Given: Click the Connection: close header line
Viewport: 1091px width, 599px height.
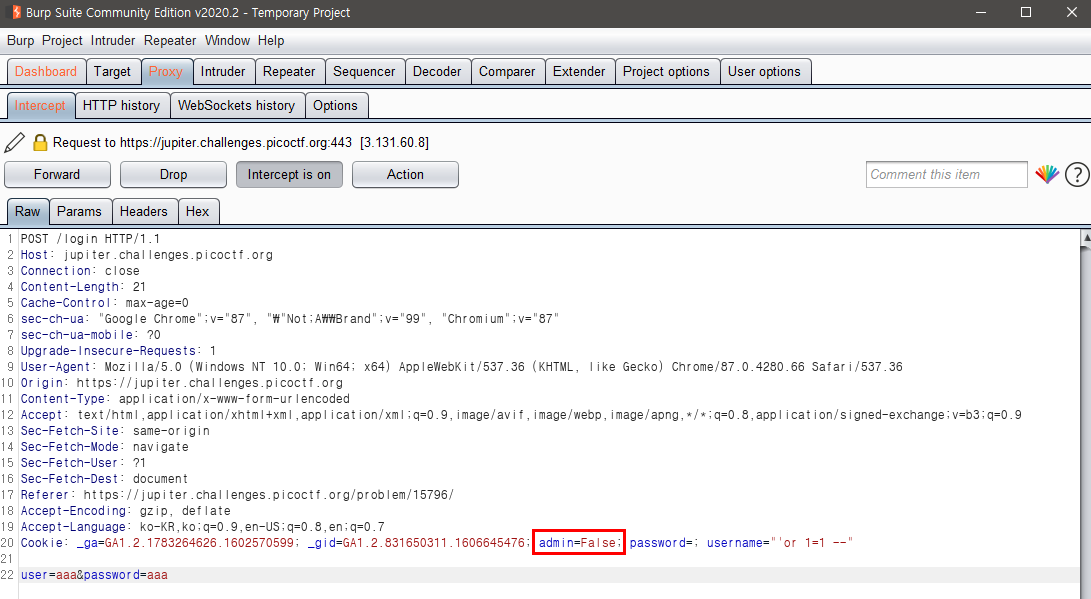Looking at the screenshot, I should click(80, 271).
